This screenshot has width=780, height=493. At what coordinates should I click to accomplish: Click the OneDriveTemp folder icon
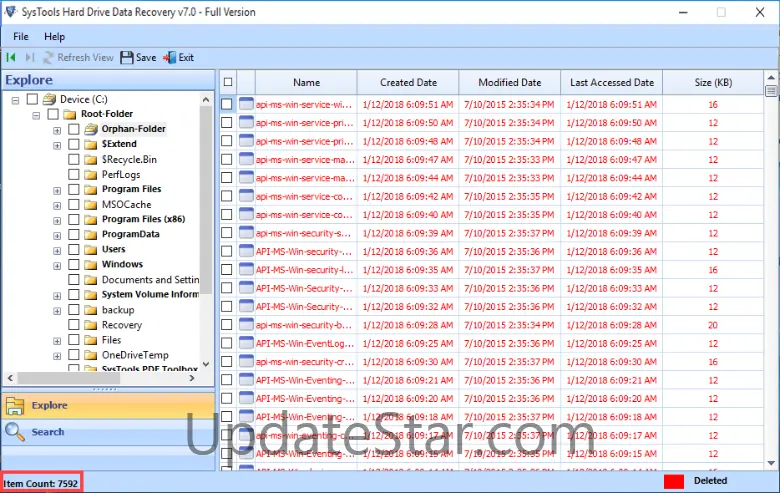(91, 355)
